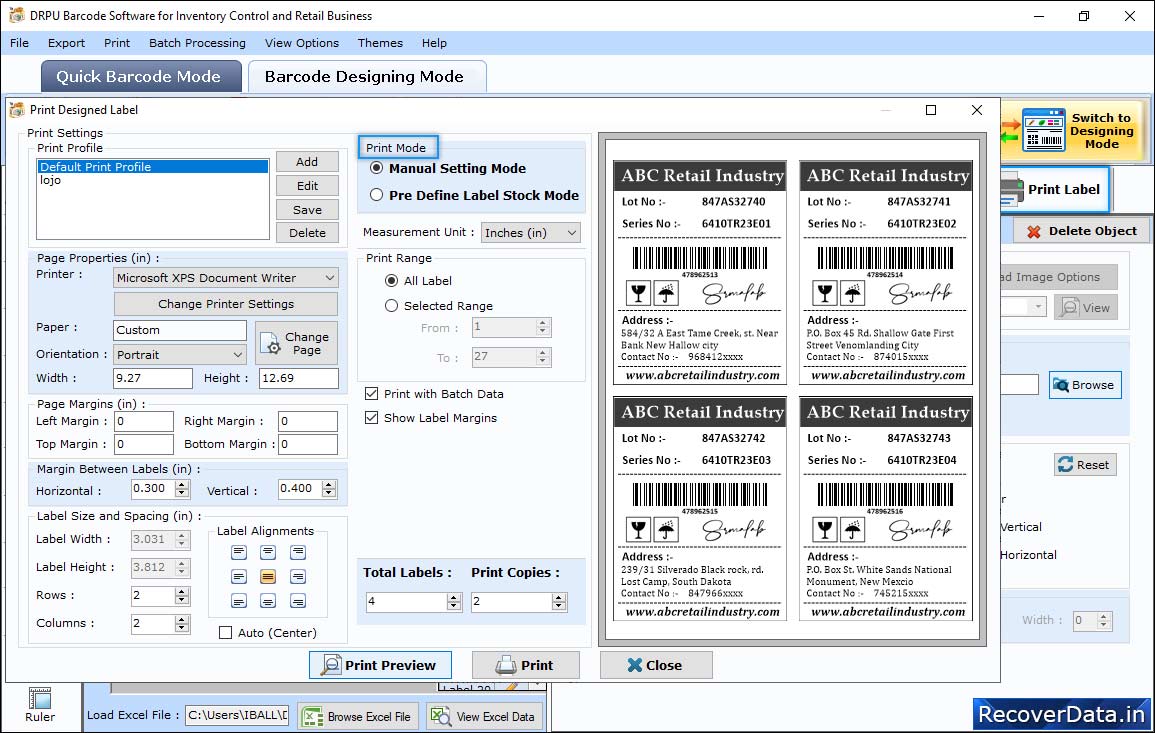
Task: Click the page Width input field
Action: point(152,378)
